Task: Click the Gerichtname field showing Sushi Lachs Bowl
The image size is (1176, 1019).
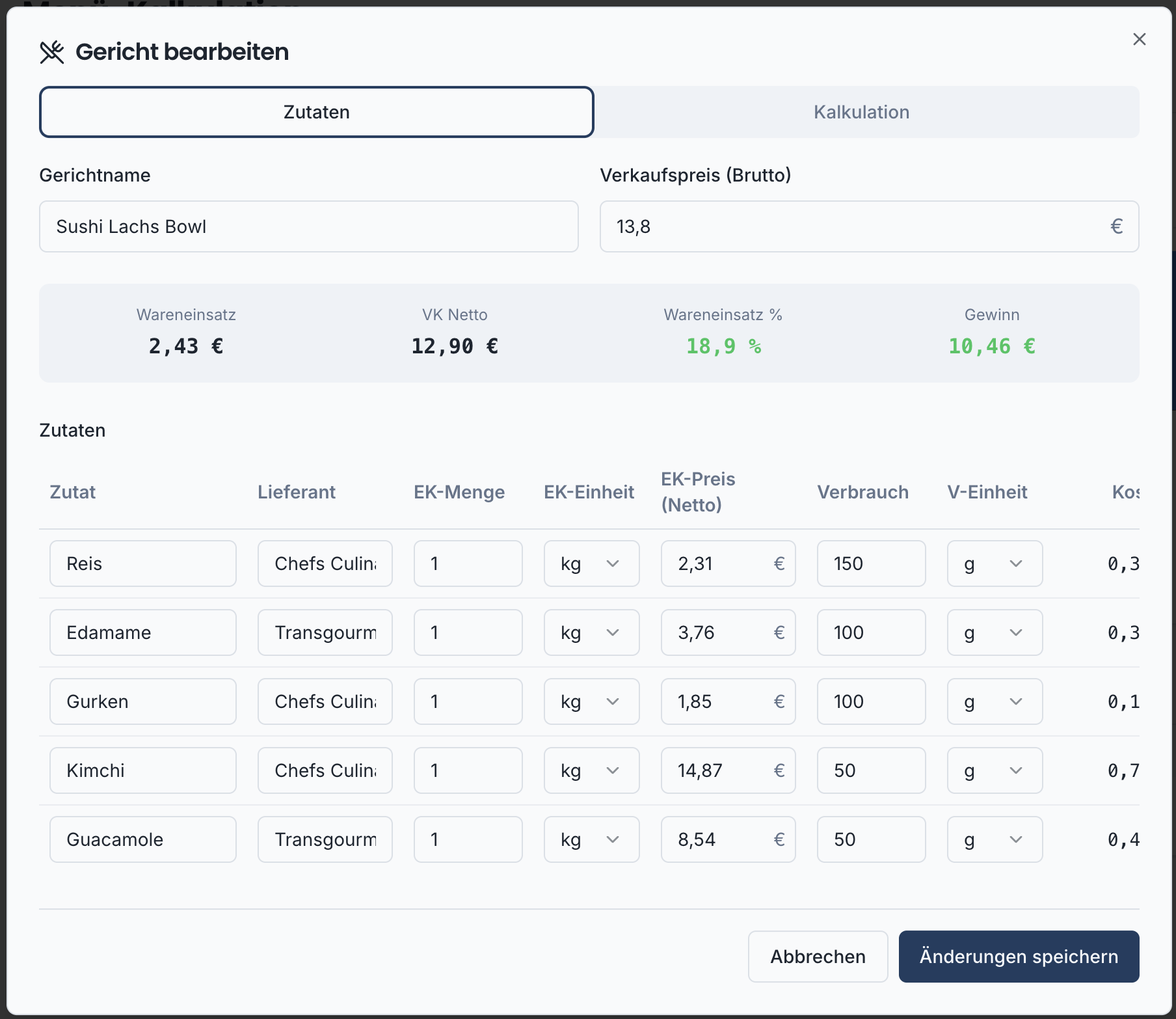Action: pos(308,226)
